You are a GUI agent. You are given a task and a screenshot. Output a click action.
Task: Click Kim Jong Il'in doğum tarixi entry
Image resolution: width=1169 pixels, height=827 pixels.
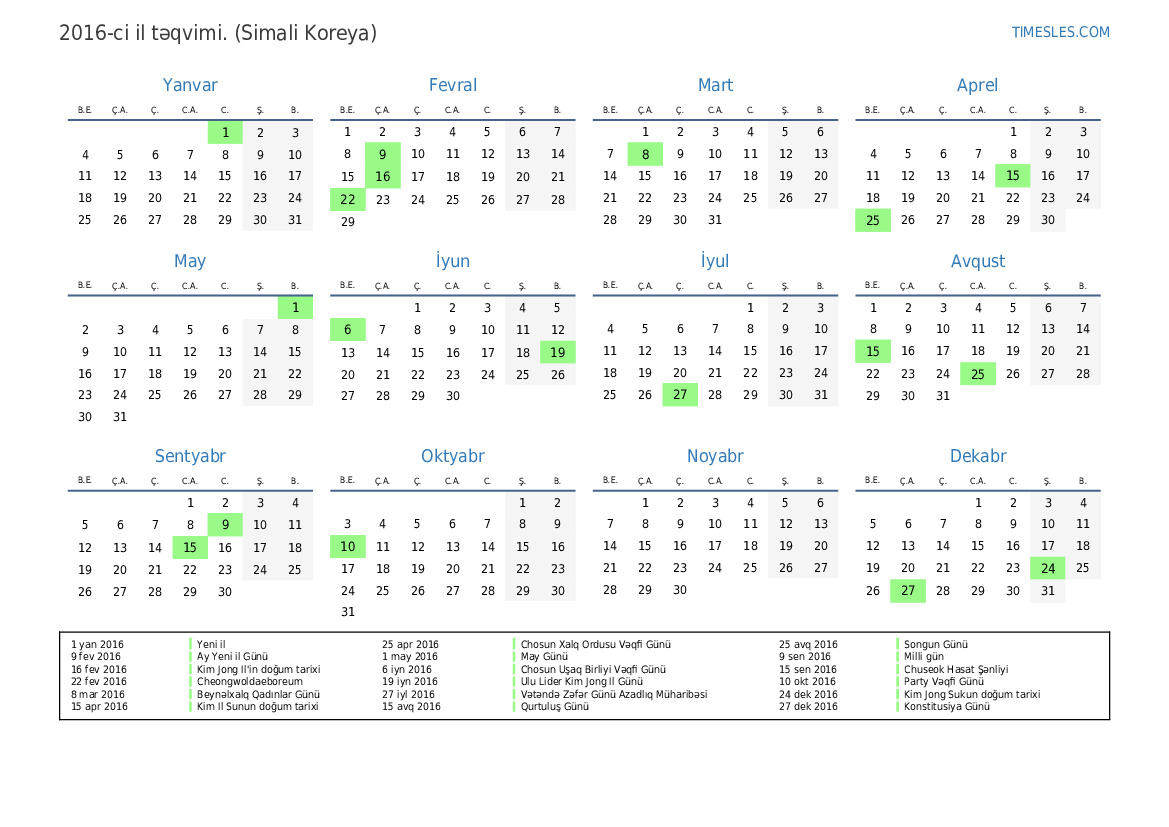click(x=258, y=670)
